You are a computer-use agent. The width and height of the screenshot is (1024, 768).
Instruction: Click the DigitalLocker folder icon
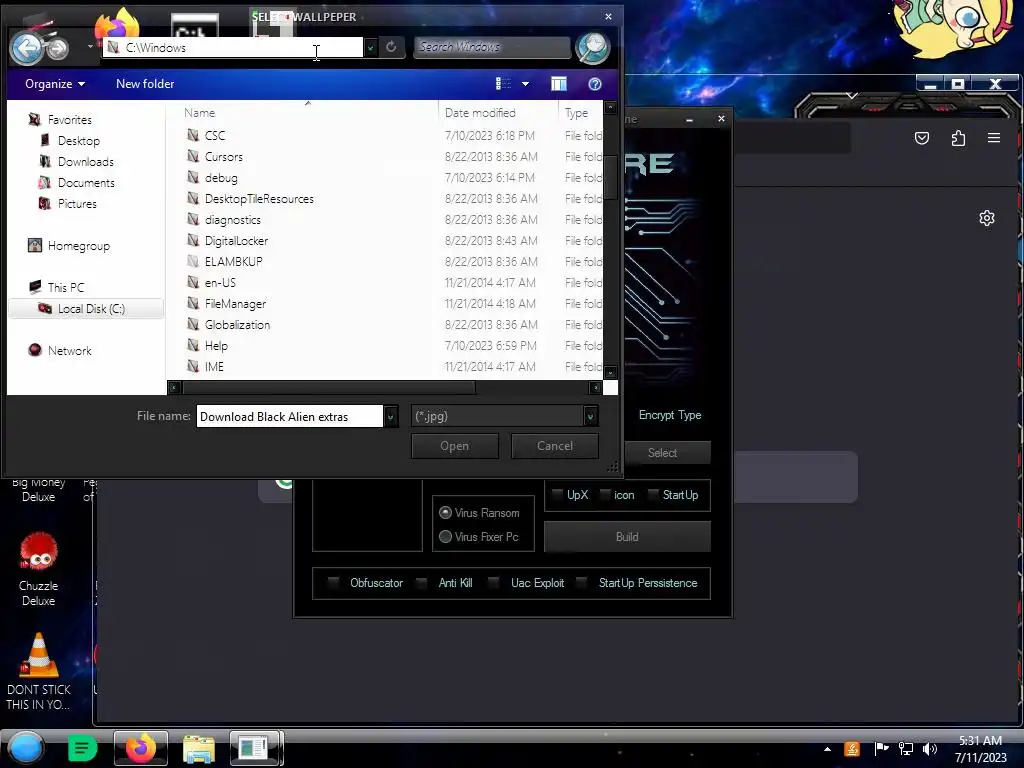pos(193,240)
